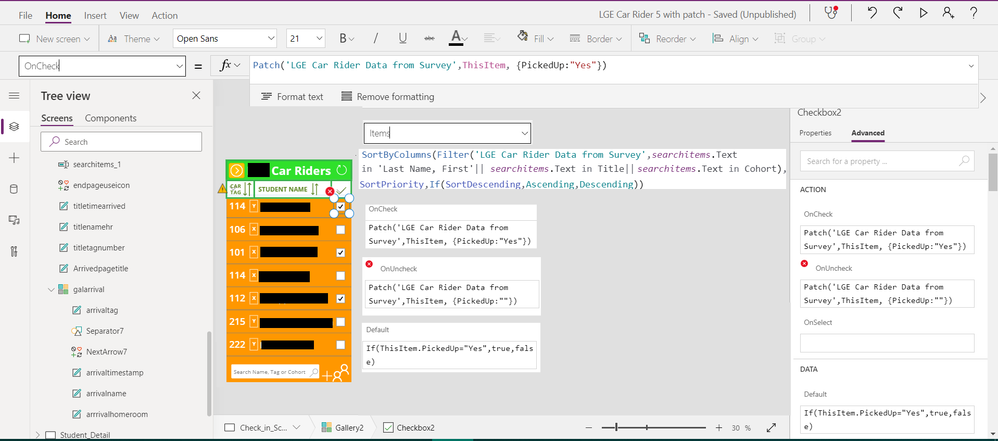Switch to Components tab in Tree view
The image size is (998, 441).
tap(111, 118)
